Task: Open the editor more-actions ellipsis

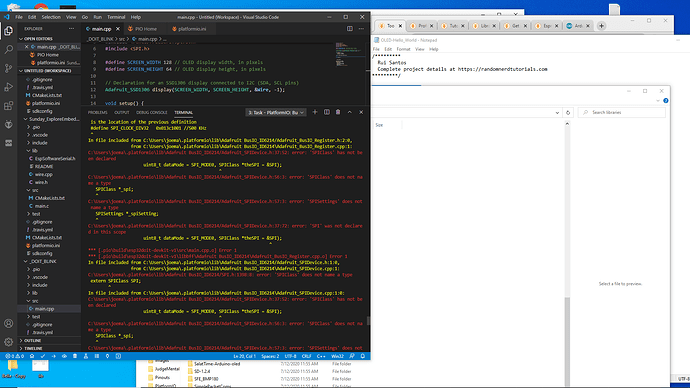Action: point(361,29)
